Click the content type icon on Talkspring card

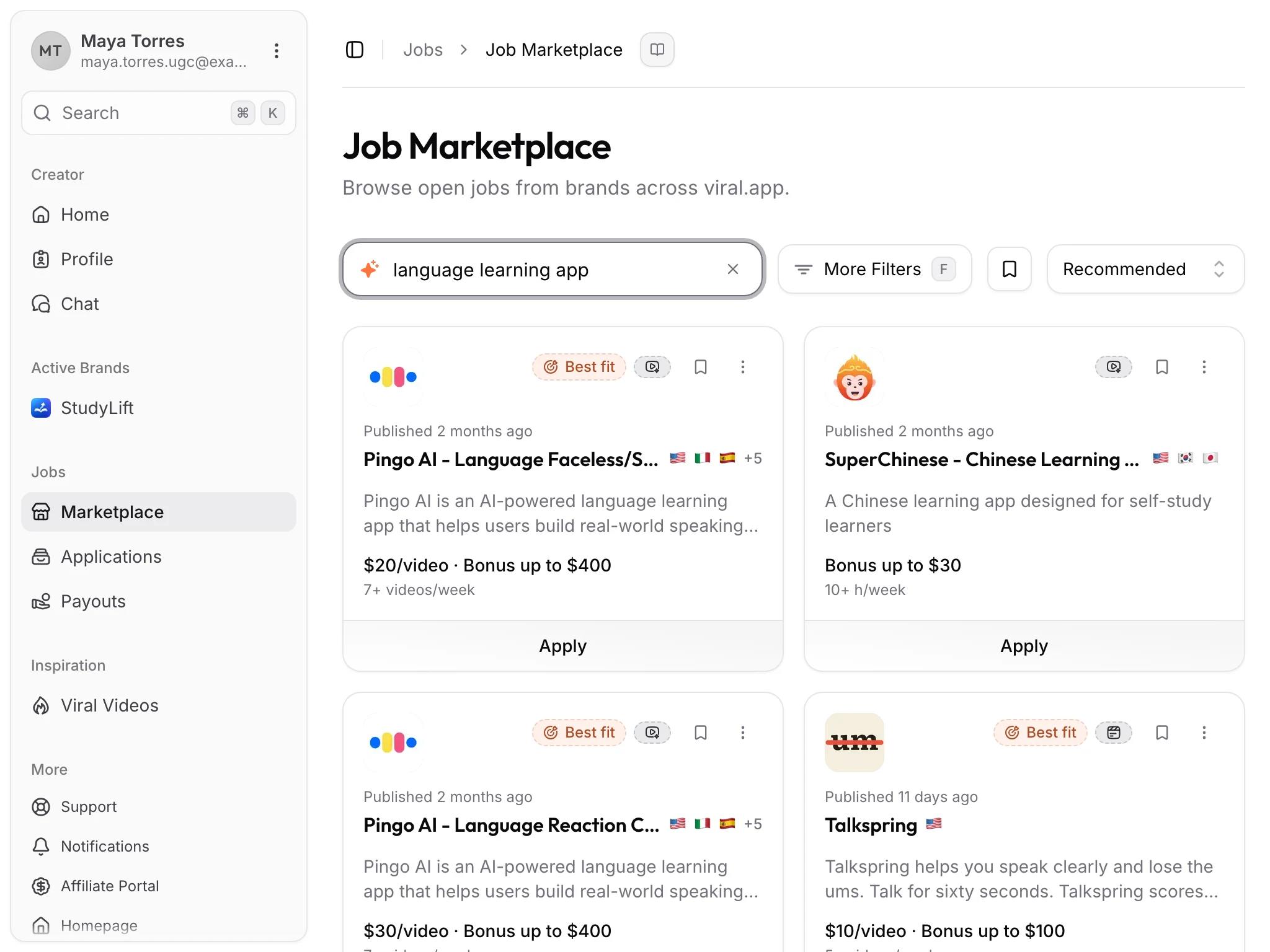click(1114, 733)
